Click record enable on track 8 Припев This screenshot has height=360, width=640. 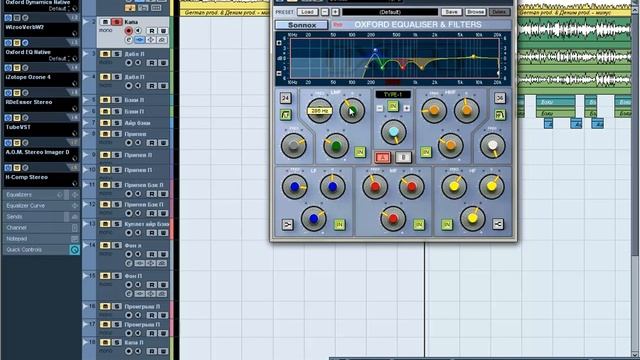(x=129, y=143)
